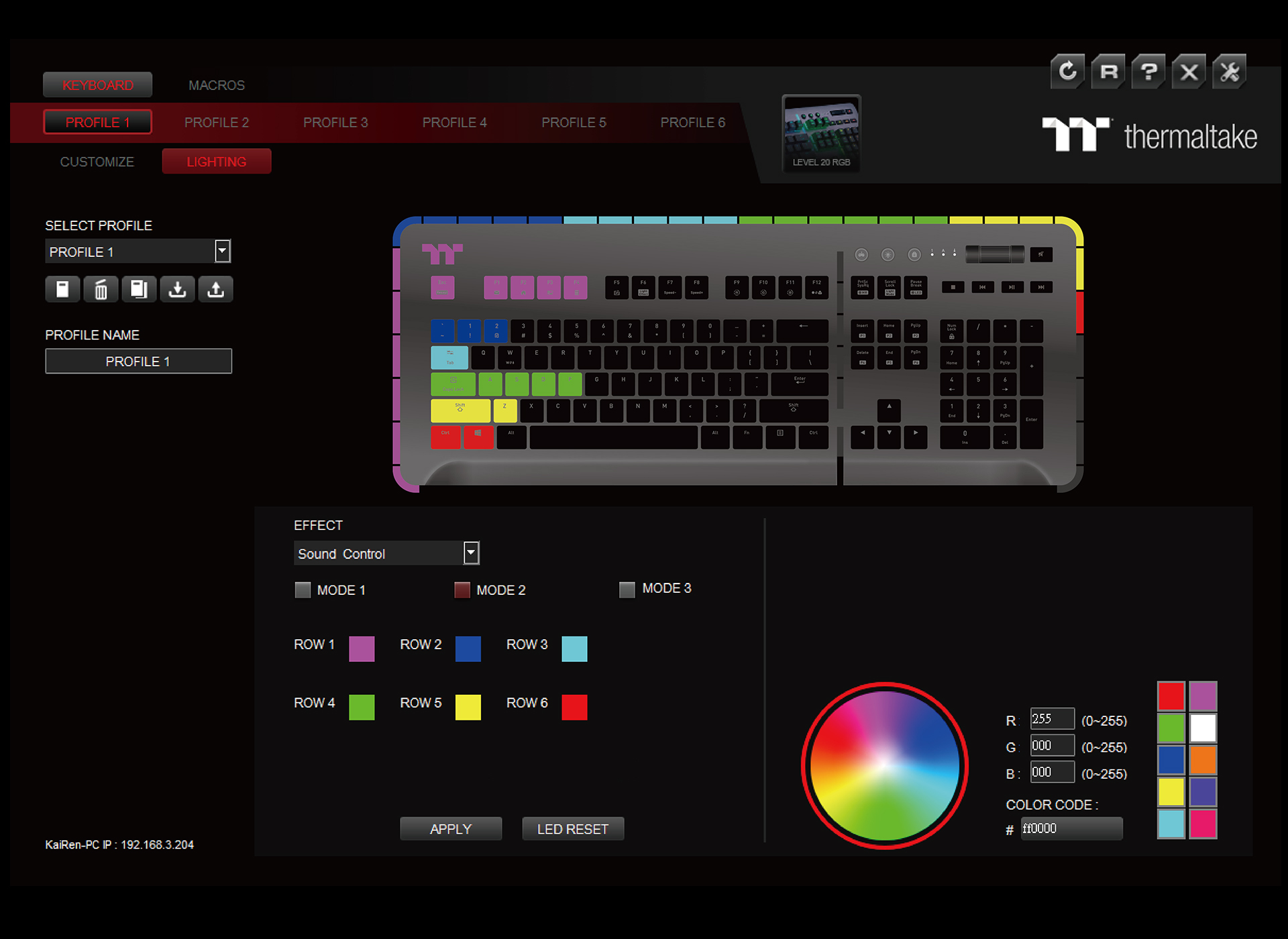Viewport: 1288px width, 939px height.
Task: Click the ROW 6 red color swatch
Action: click(574, 707)
